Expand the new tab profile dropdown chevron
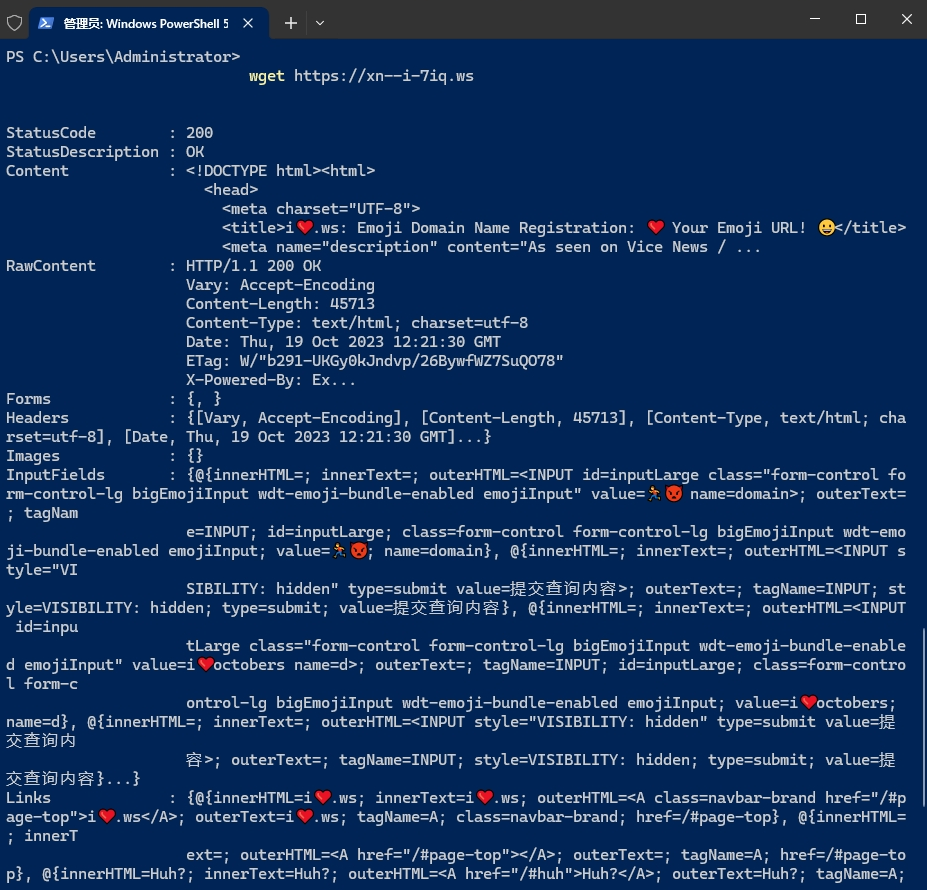Screen dimensions: 927x890 point(320,22)
